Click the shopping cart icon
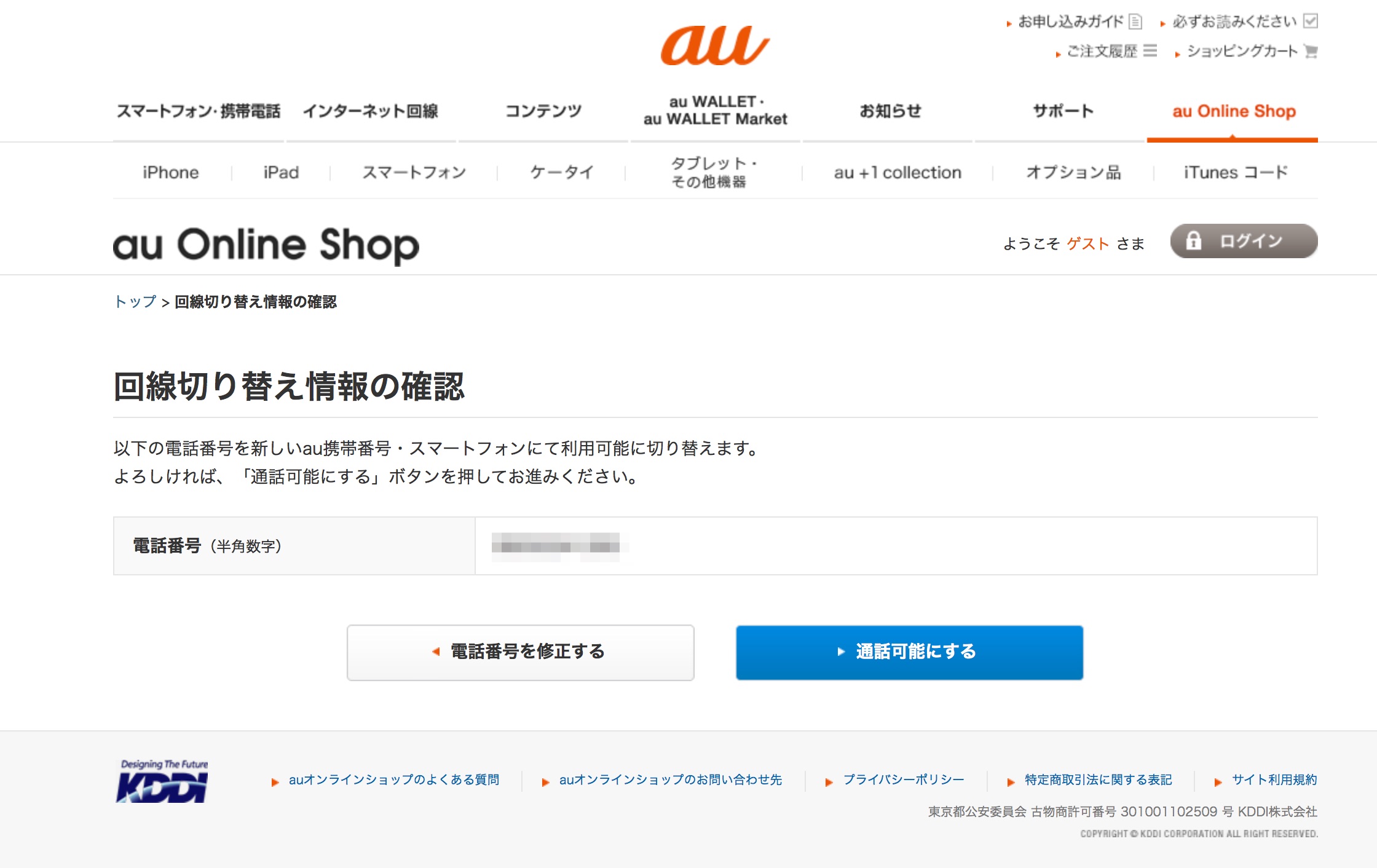 (1310, 51)
